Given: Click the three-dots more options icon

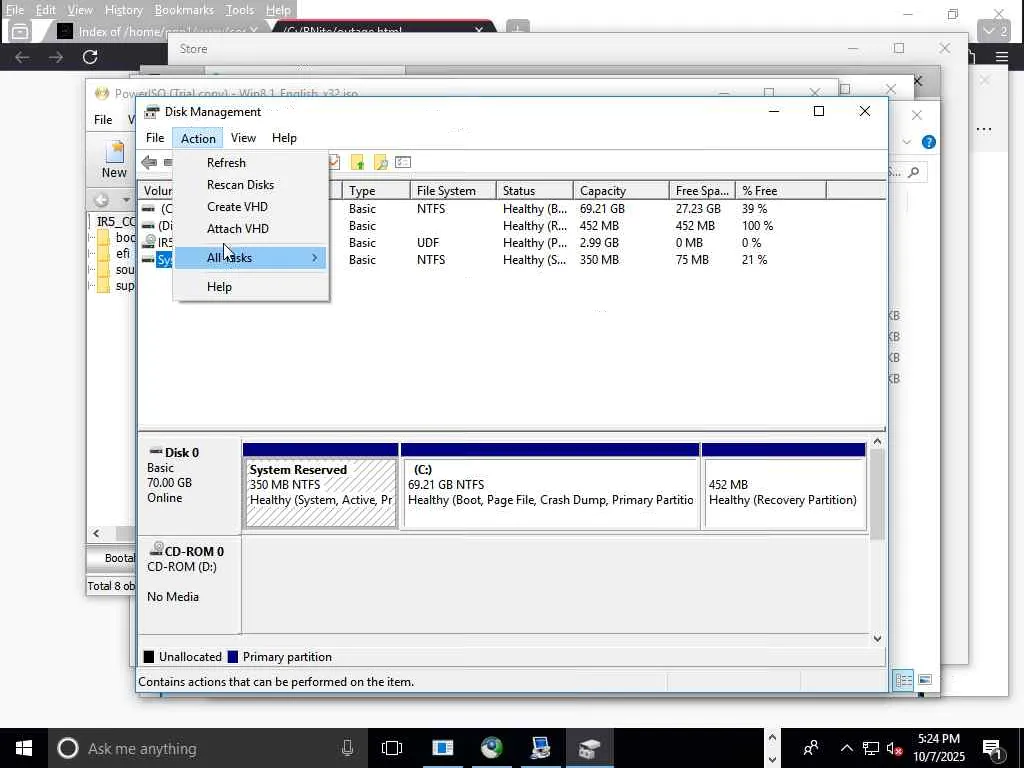Looking at the screenshot, I should coord(984,129).
